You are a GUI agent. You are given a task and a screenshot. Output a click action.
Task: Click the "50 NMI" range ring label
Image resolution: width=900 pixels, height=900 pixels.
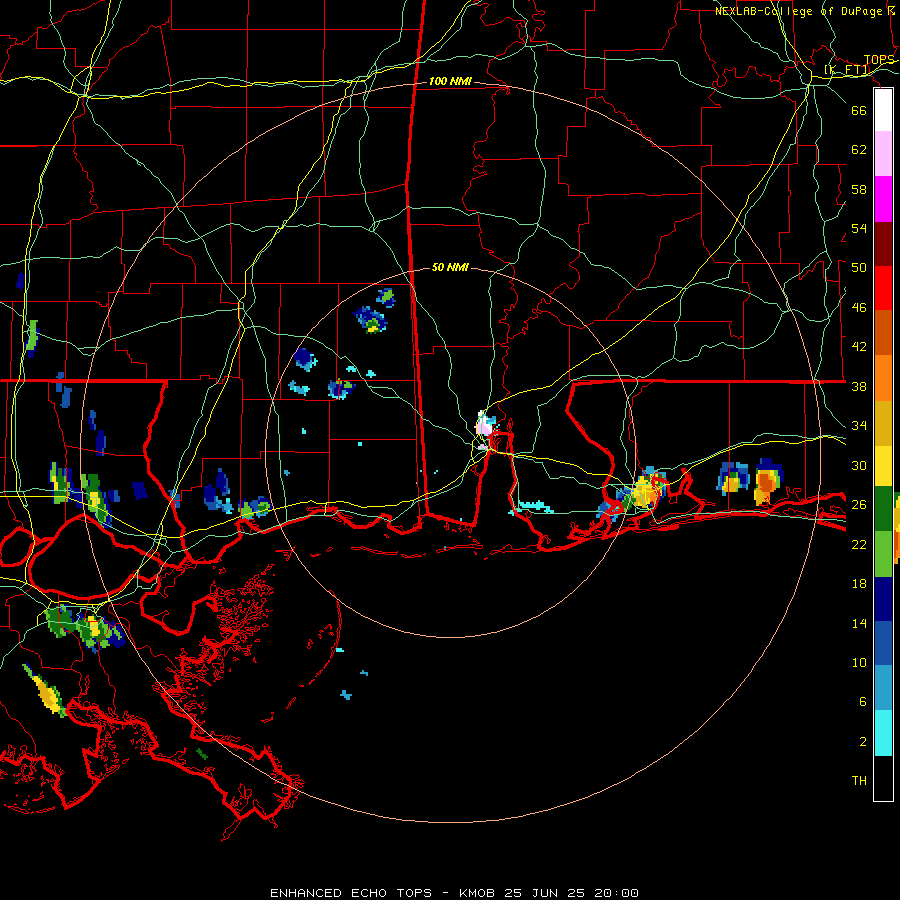450,267
